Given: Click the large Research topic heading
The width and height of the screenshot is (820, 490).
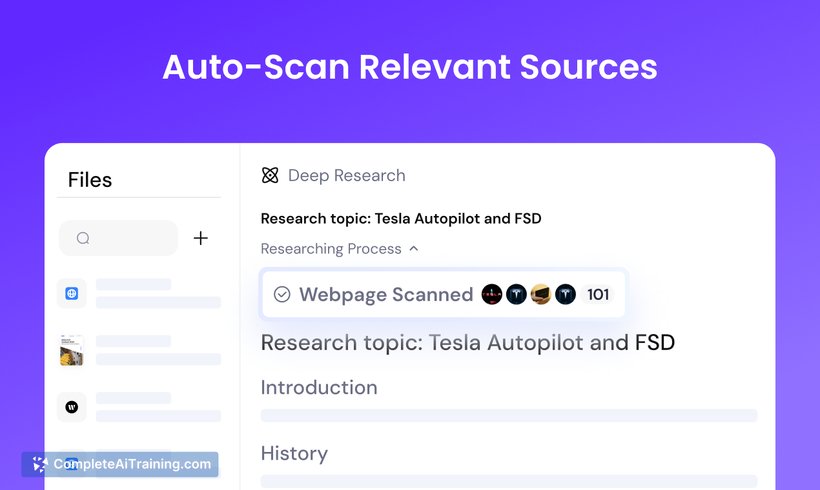Looking at the screenshot, I should [x=468, y=343].
